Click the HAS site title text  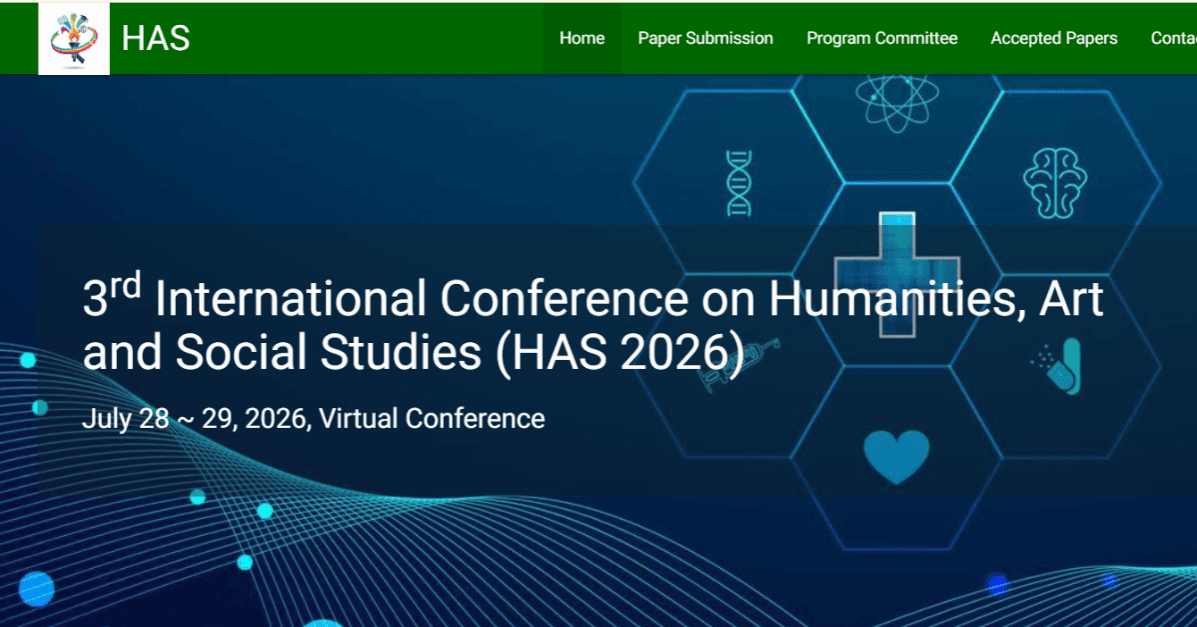click(x=156, y=38)
